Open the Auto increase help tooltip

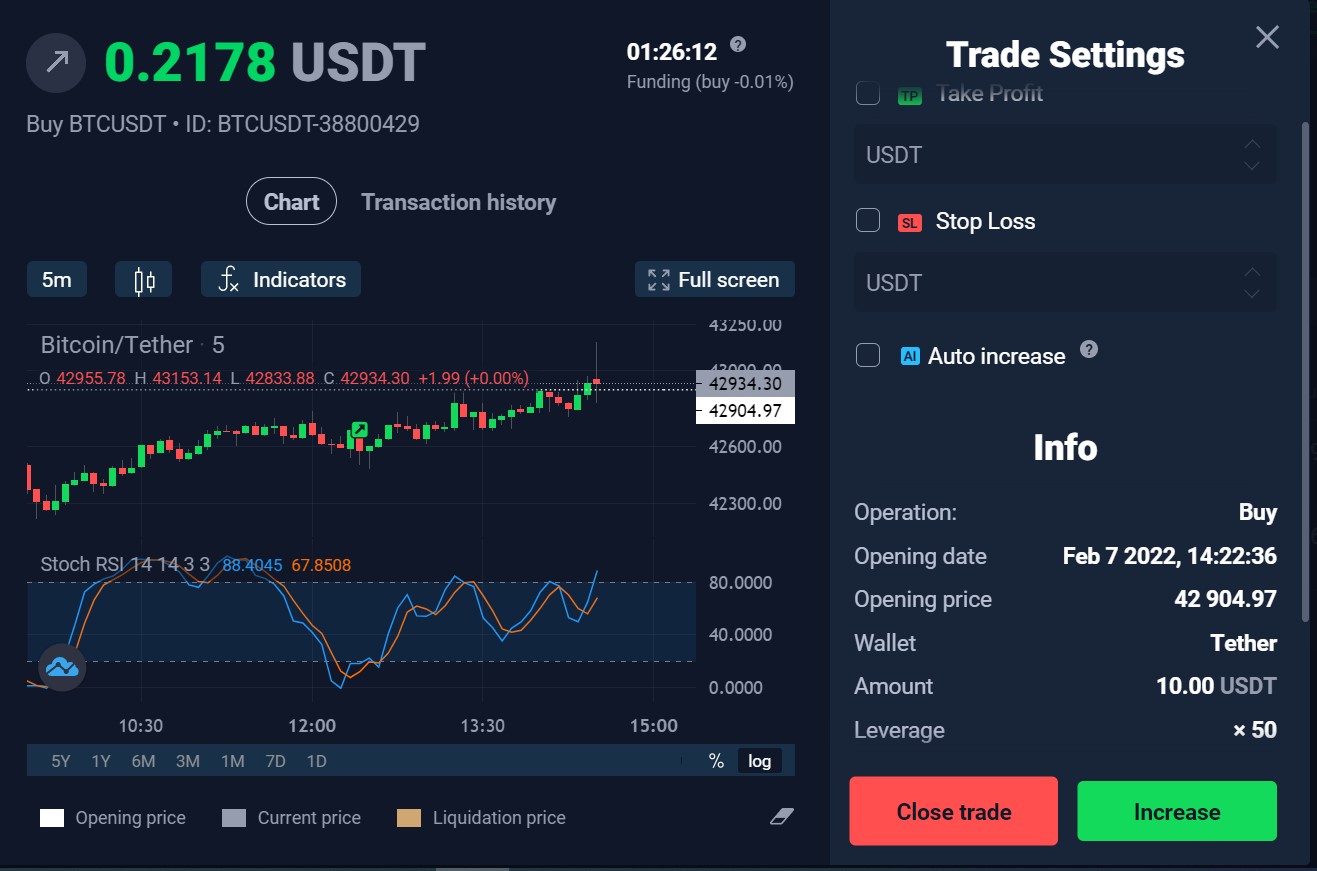pos(1089,350)
